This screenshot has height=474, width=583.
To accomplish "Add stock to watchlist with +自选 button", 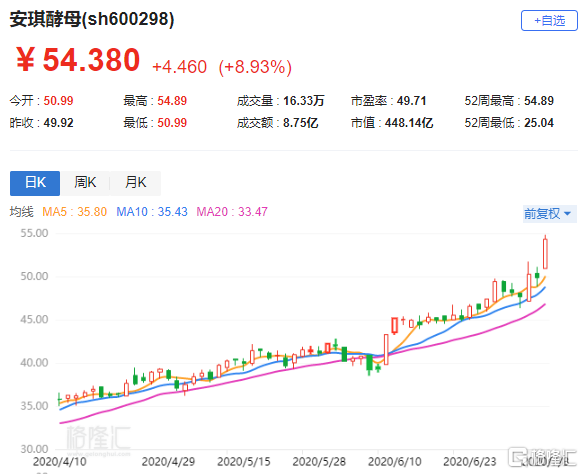I will point(549,20).
